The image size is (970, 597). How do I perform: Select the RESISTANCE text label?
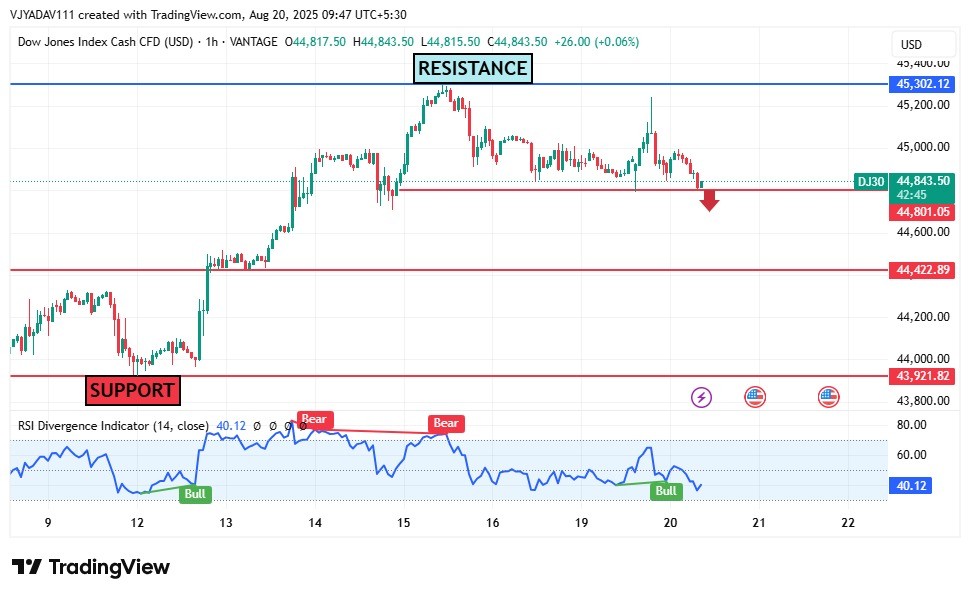(472, 69)
